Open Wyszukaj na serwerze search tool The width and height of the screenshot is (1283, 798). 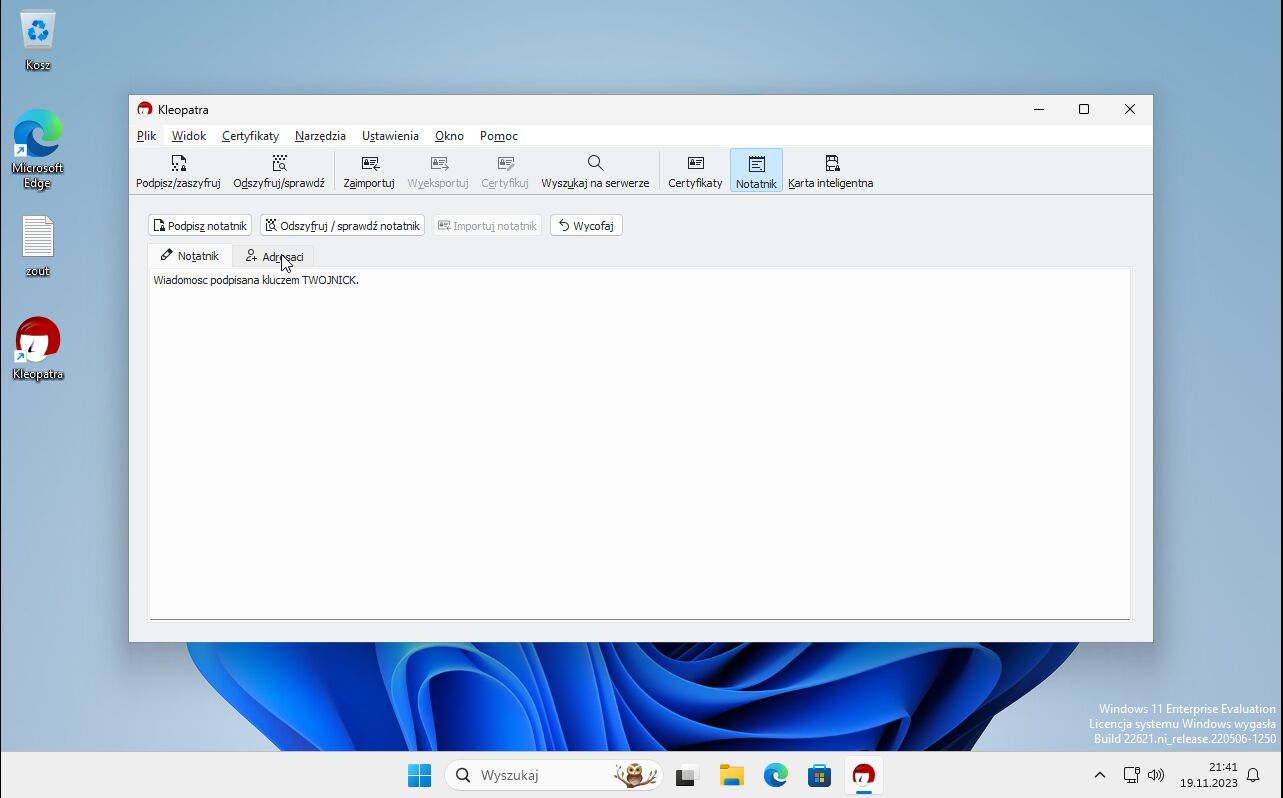(x=595, y=171)
